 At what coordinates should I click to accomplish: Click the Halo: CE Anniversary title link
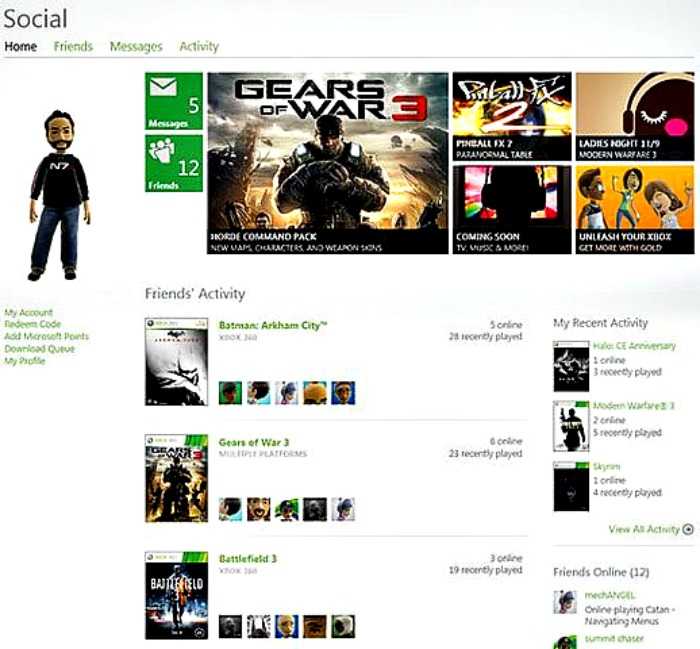(634, 346)
